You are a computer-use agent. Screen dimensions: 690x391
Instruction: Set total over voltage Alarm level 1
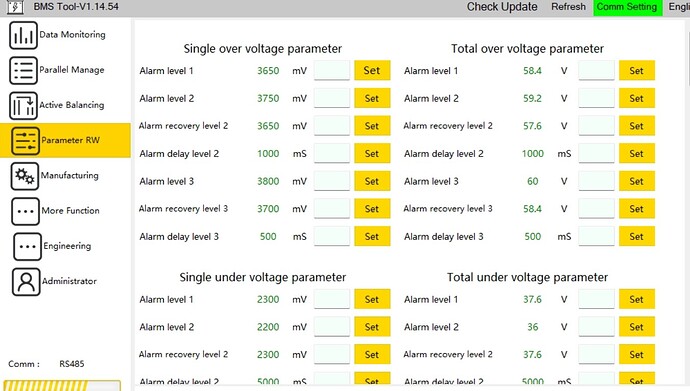pyautogui.click(x=637, y=70)
